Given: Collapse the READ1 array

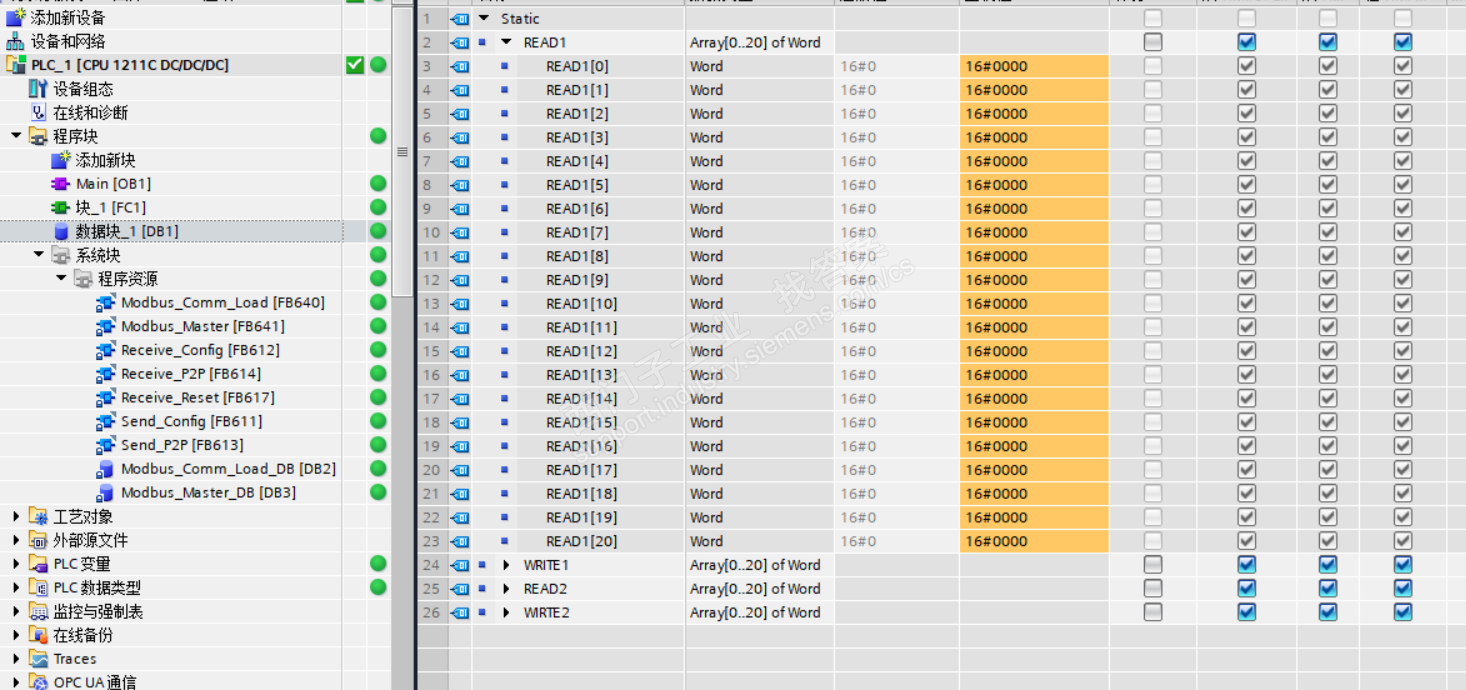Looking at the screenshot, I should [x=506, y=42].
